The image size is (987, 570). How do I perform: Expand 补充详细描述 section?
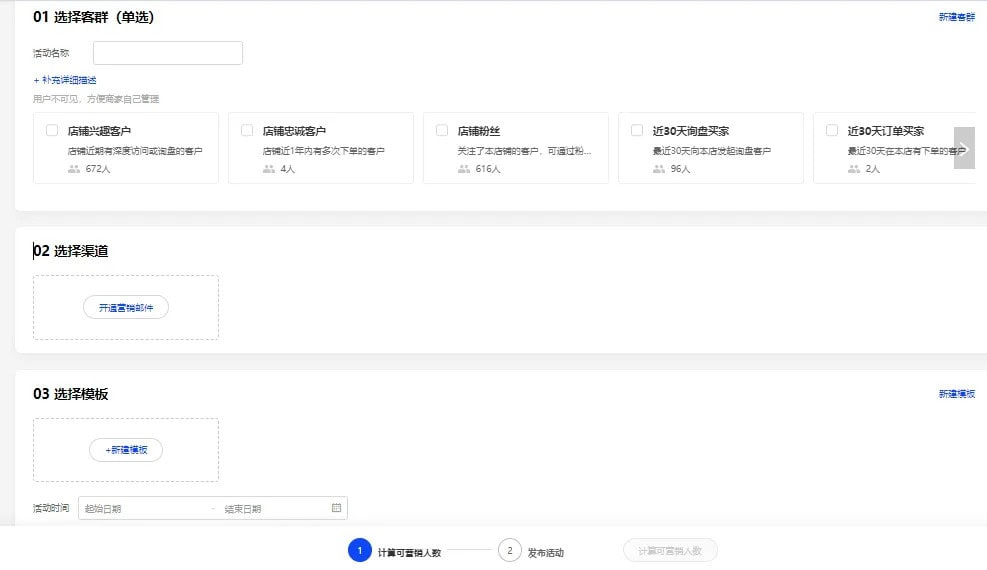[x=65, y=80]
